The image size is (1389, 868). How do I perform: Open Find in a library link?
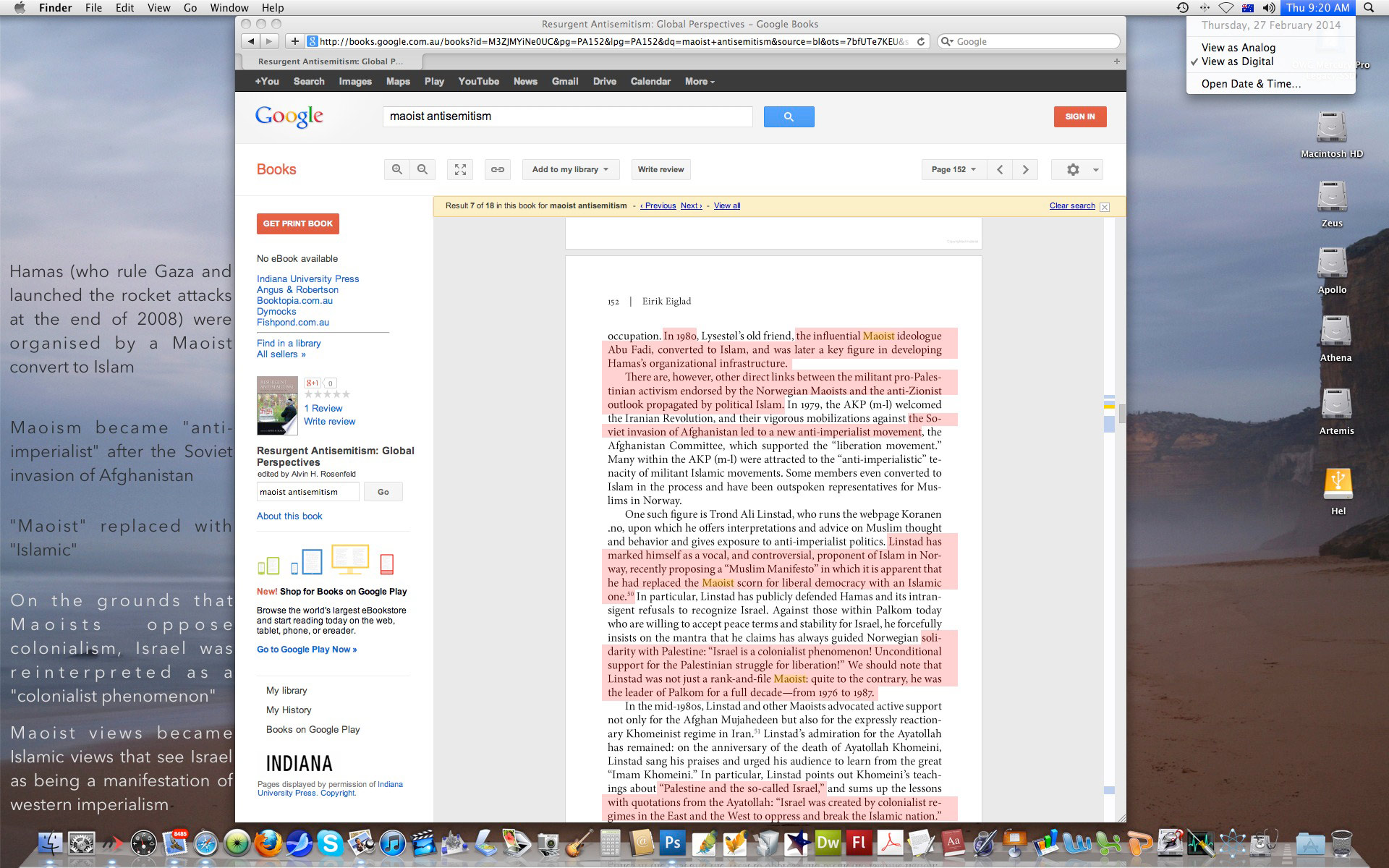289,343
